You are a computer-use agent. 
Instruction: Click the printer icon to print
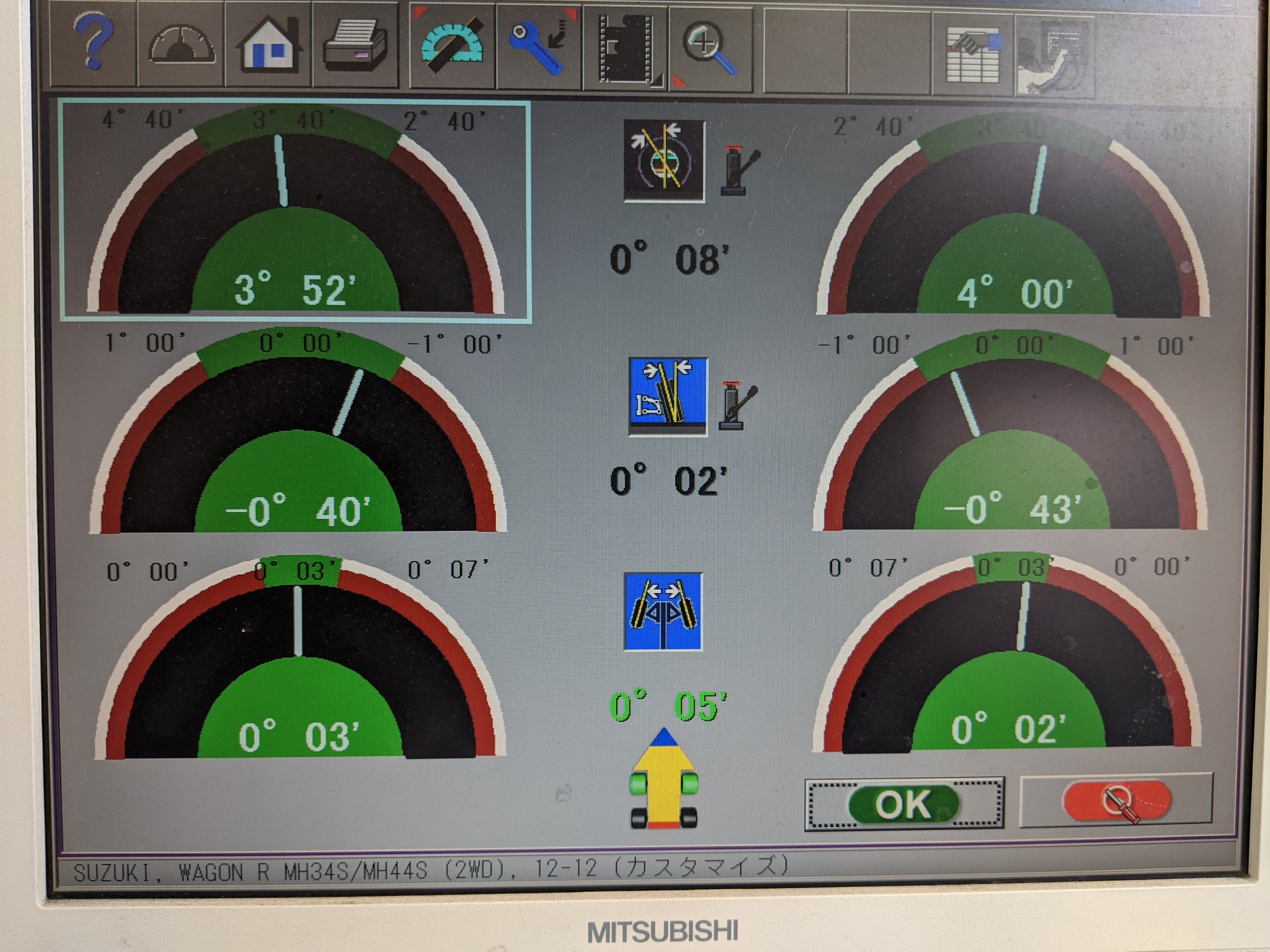click(356, 46)
